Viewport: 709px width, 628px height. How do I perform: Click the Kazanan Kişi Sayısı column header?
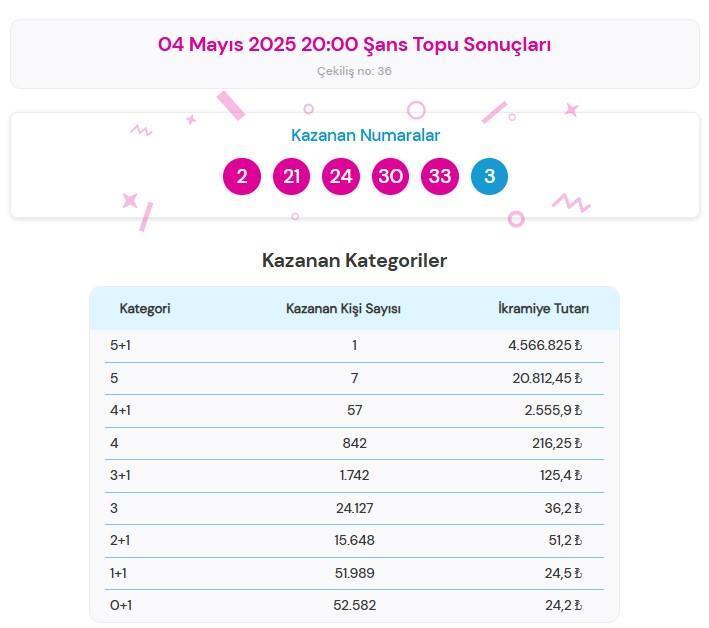point(343,308)
